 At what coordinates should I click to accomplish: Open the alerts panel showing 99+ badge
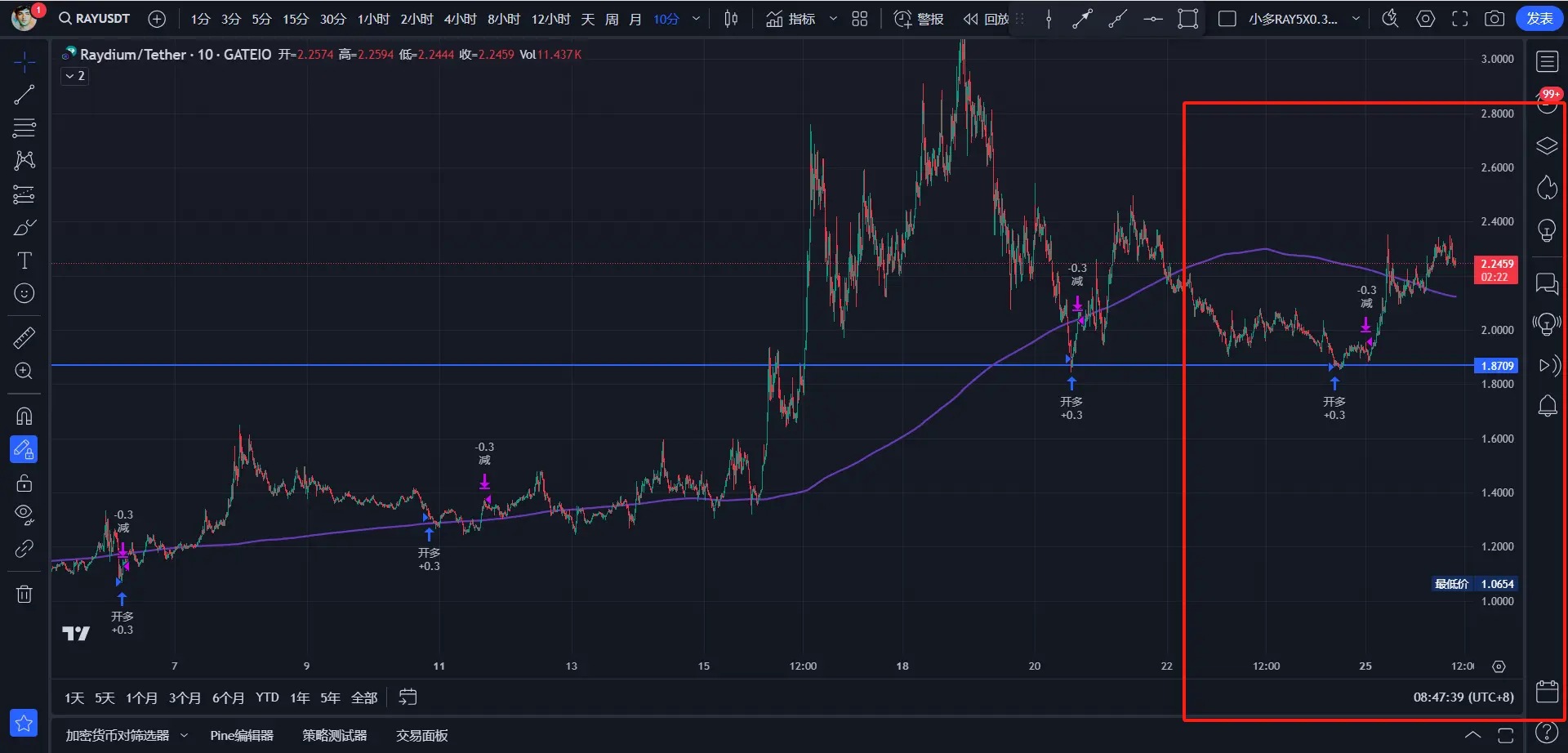pyautogui.click(x=1547, y=103)
